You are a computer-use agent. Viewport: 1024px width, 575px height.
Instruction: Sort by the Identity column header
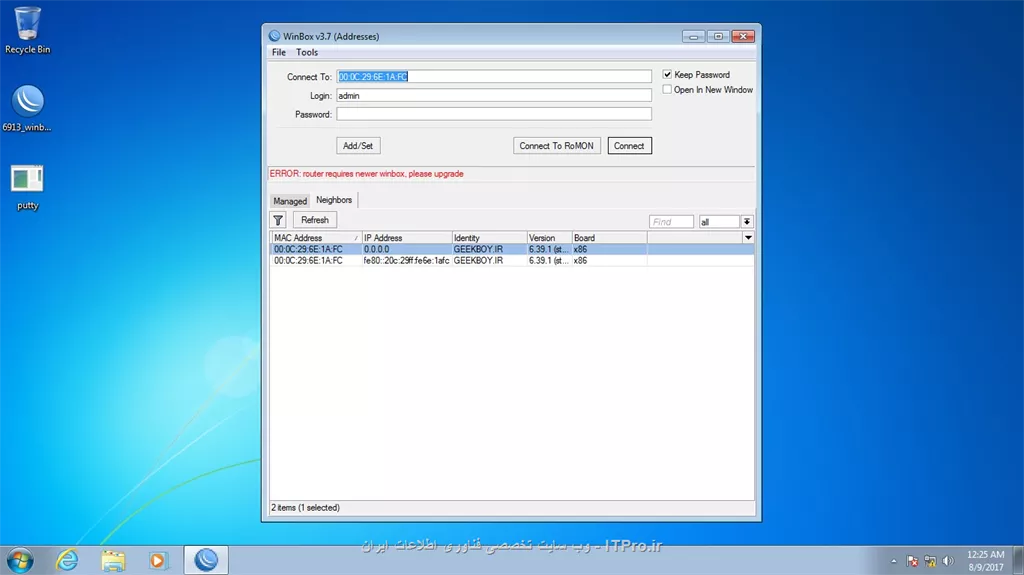490,238
